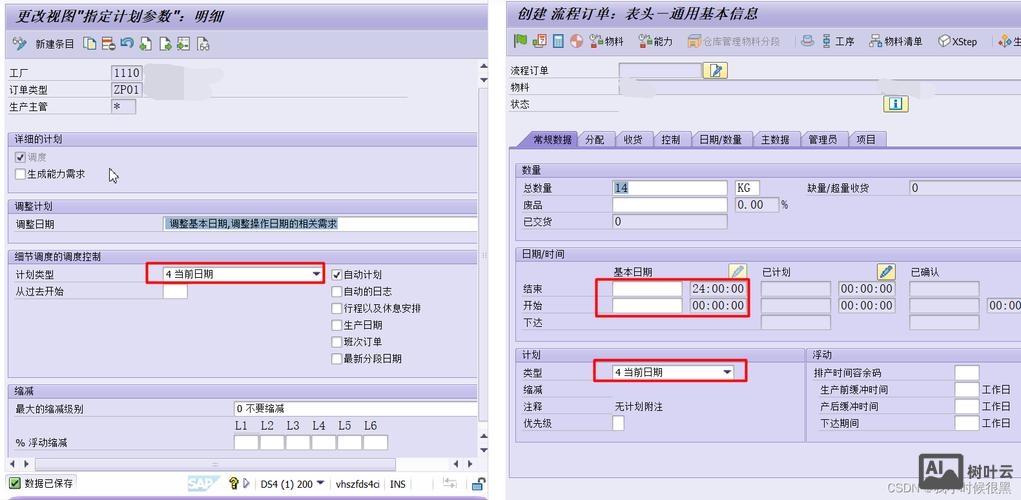The height and width of the screenshot is (500, 1021).
Task: Click the SAP logo in status bar
Action: click(204, 483)
